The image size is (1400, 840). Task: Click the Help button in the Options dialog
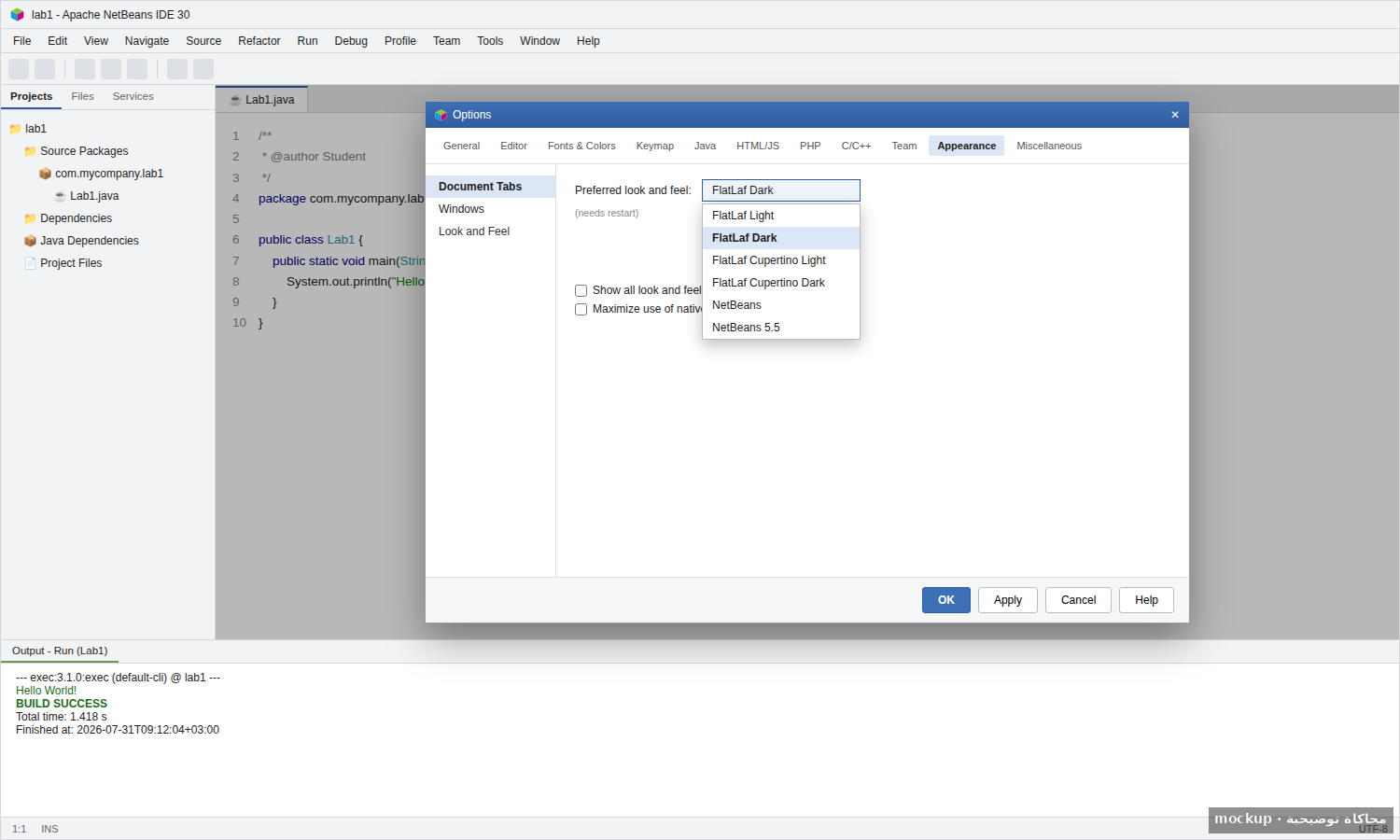[1146, 600]
